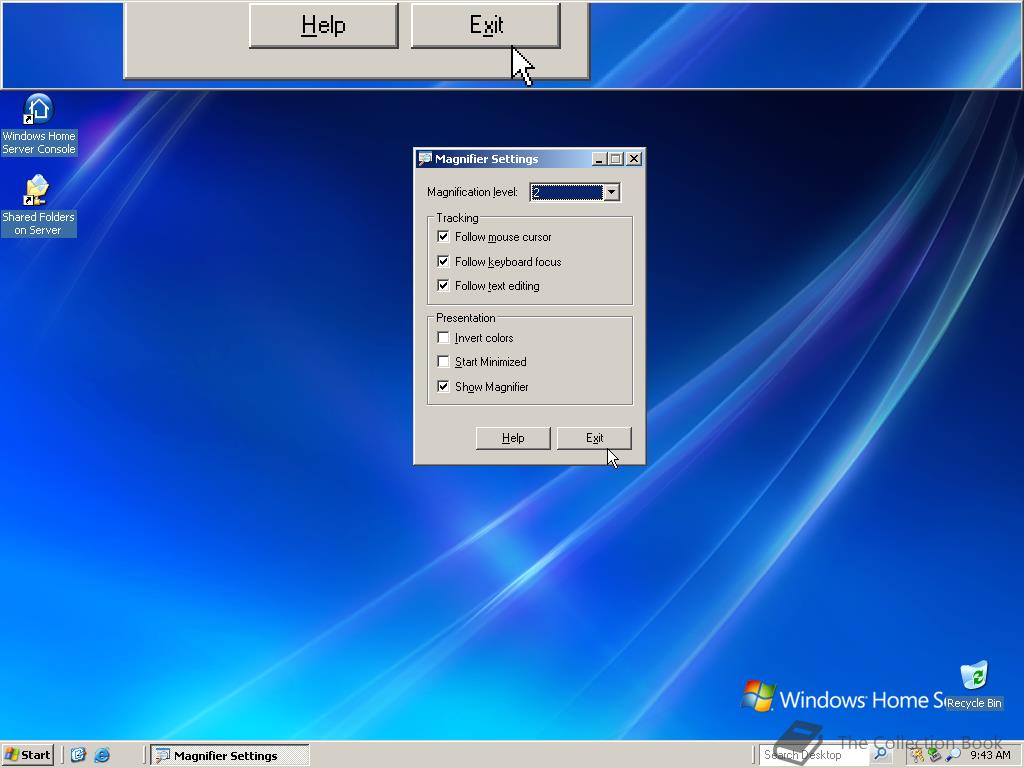This screenshot has height=768, width=1024.
Task: Open Shared Folders on Server shortcut
Action: [x=38, y=205]
